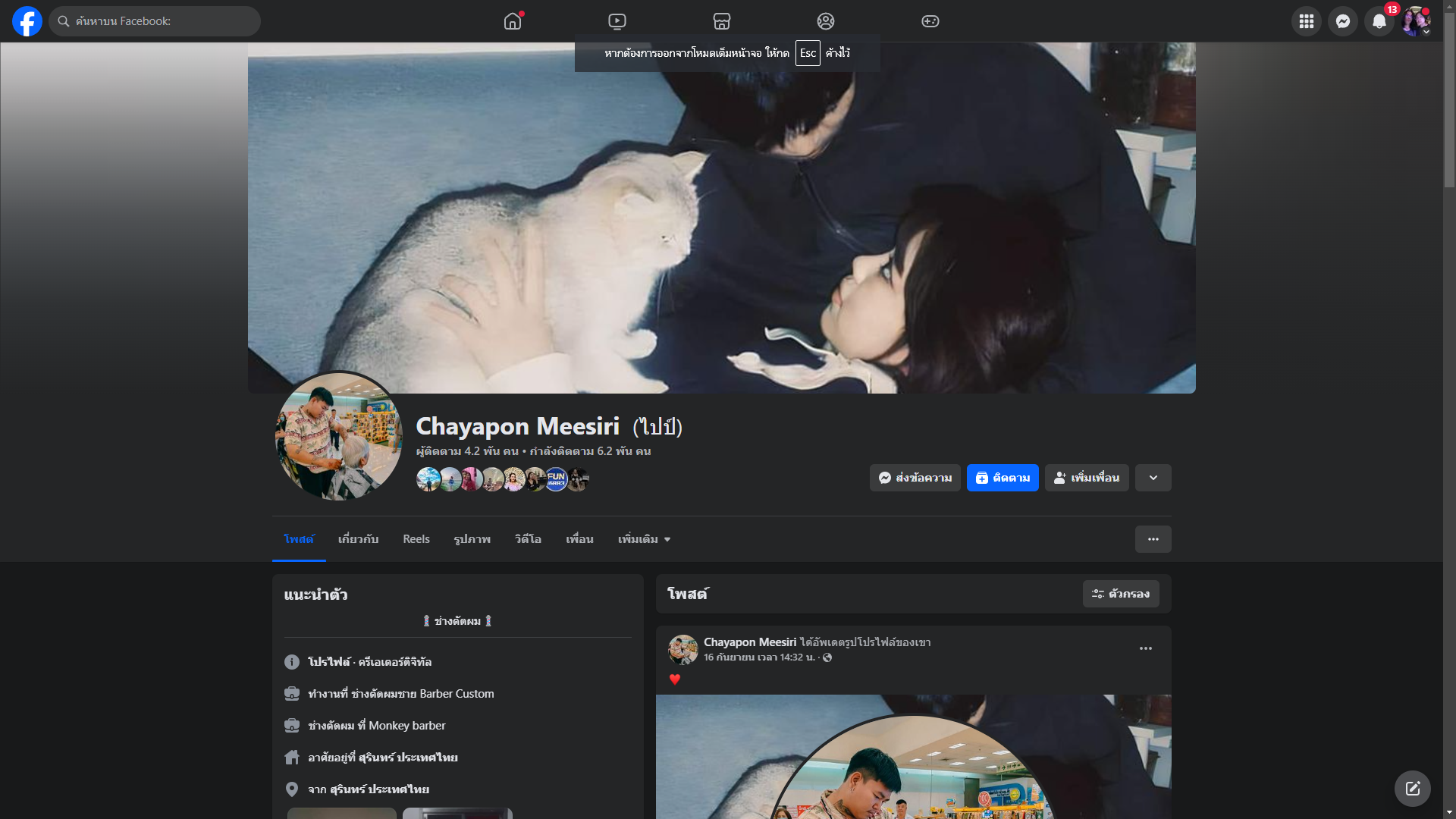Open the Groups icon in top bar
This screenshot has height=819, width=1456.
[826, 21]
